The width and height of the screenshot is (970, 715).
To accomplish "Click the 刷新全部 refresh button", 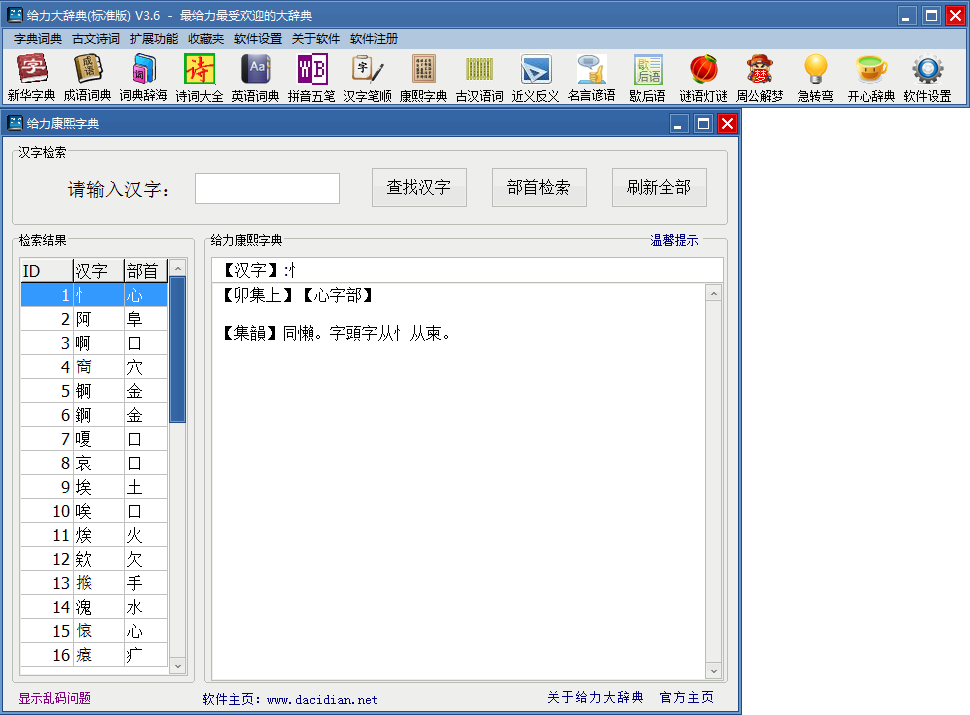I will pos(659,187).
